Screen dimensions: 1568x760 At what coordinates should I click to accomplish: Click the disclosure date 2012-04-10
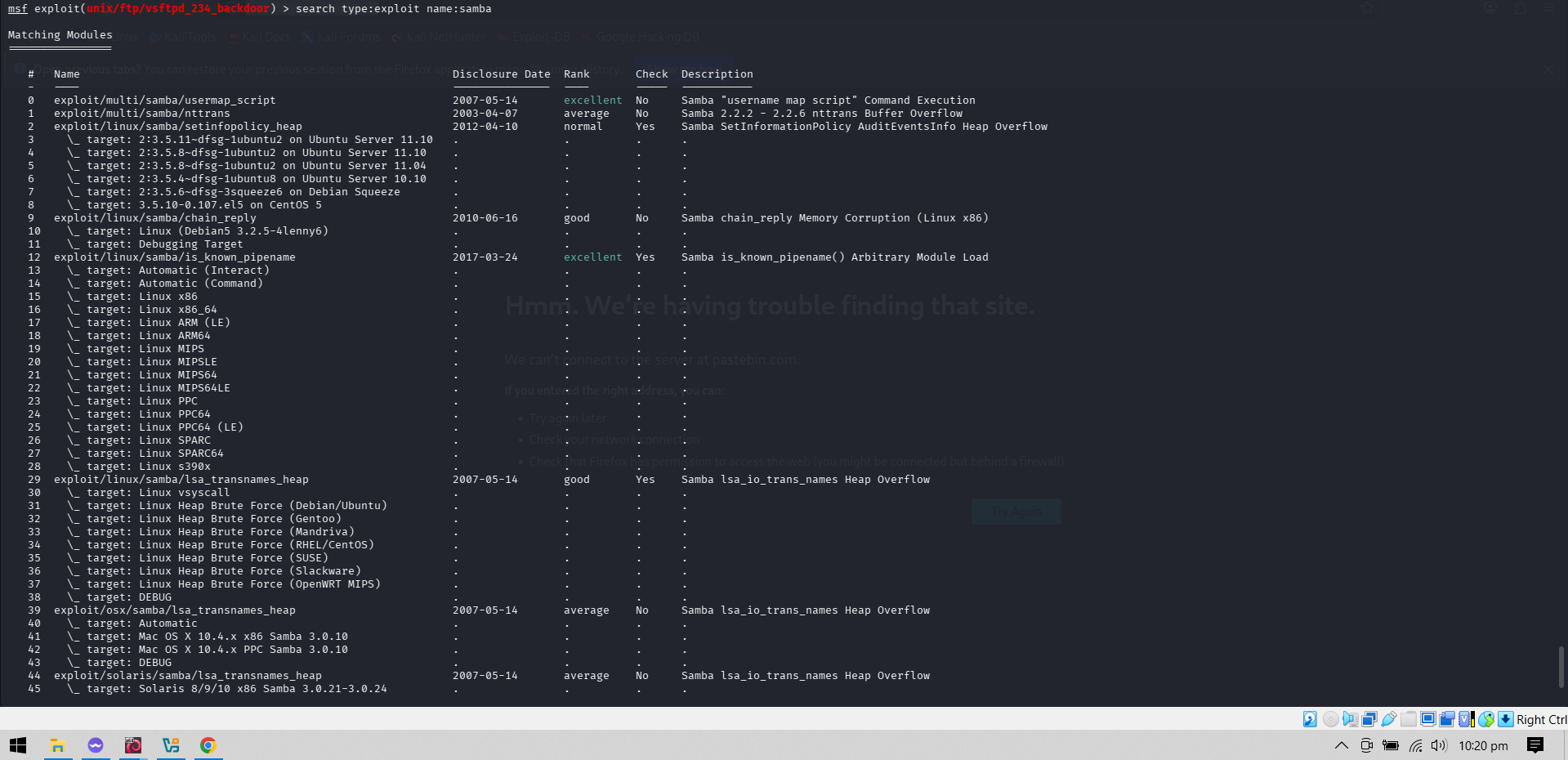485,127
